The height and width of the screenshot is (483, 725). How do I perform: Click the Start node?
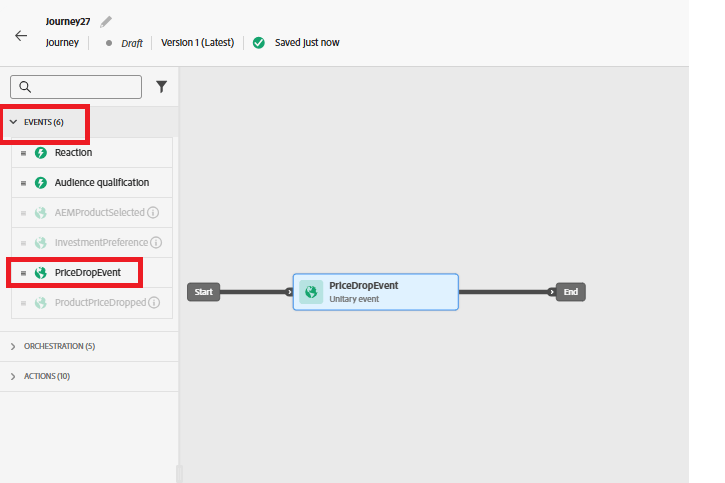coord(203,292)
